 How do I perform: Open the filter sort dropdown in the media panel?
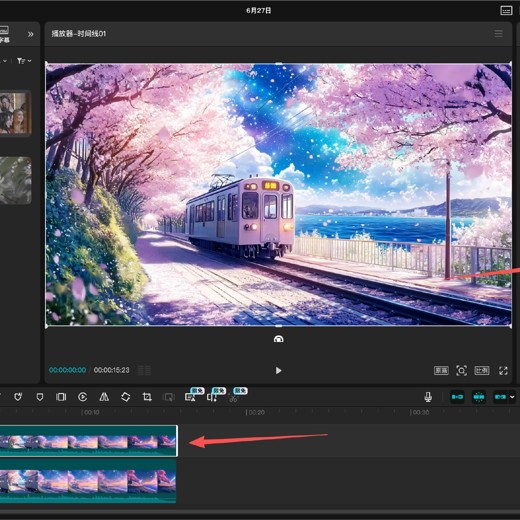pyautogui.click(x=24, y=61)
